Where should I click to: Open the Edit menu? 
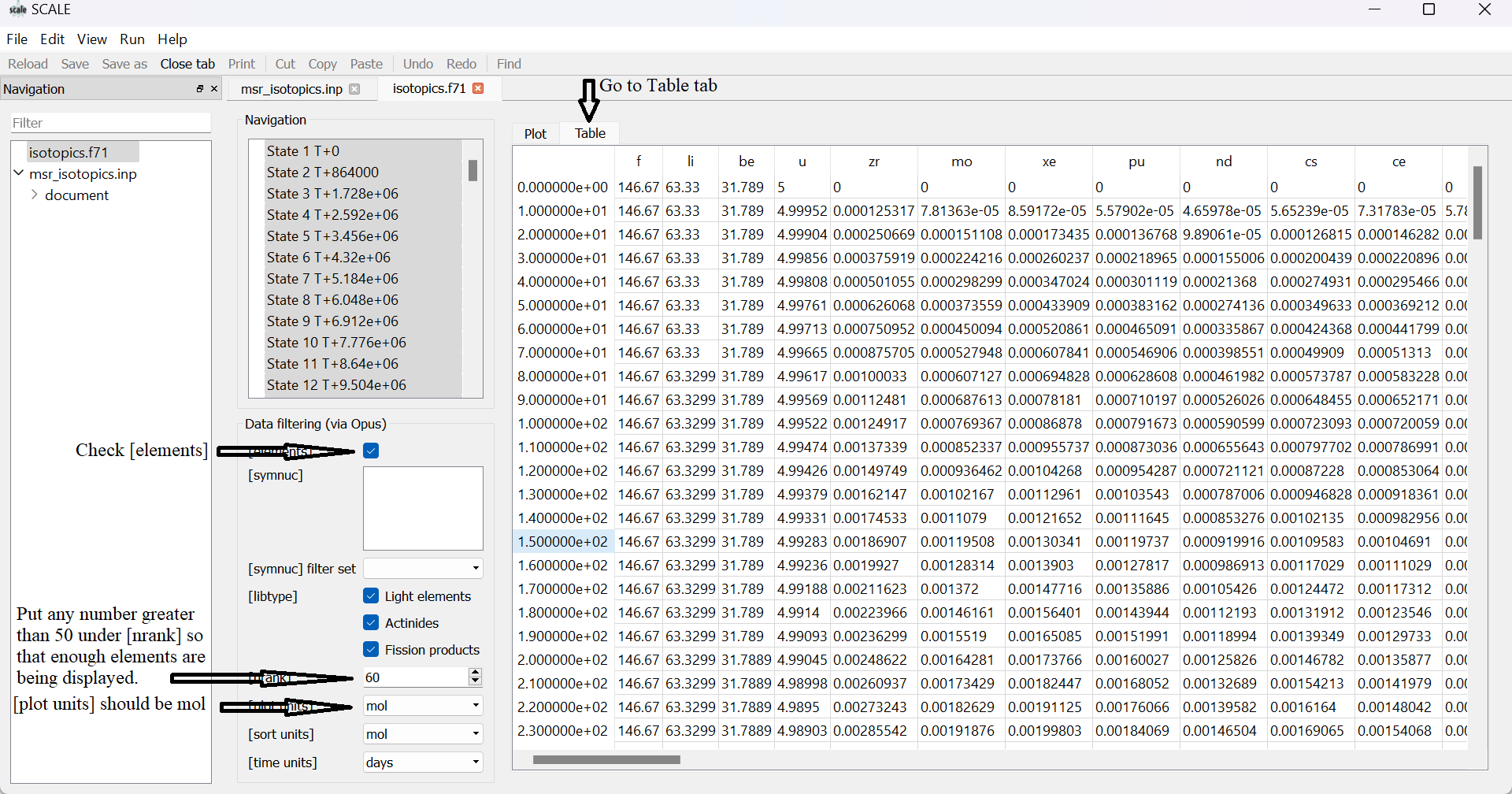pyautogui.click(x=52, y=39)
